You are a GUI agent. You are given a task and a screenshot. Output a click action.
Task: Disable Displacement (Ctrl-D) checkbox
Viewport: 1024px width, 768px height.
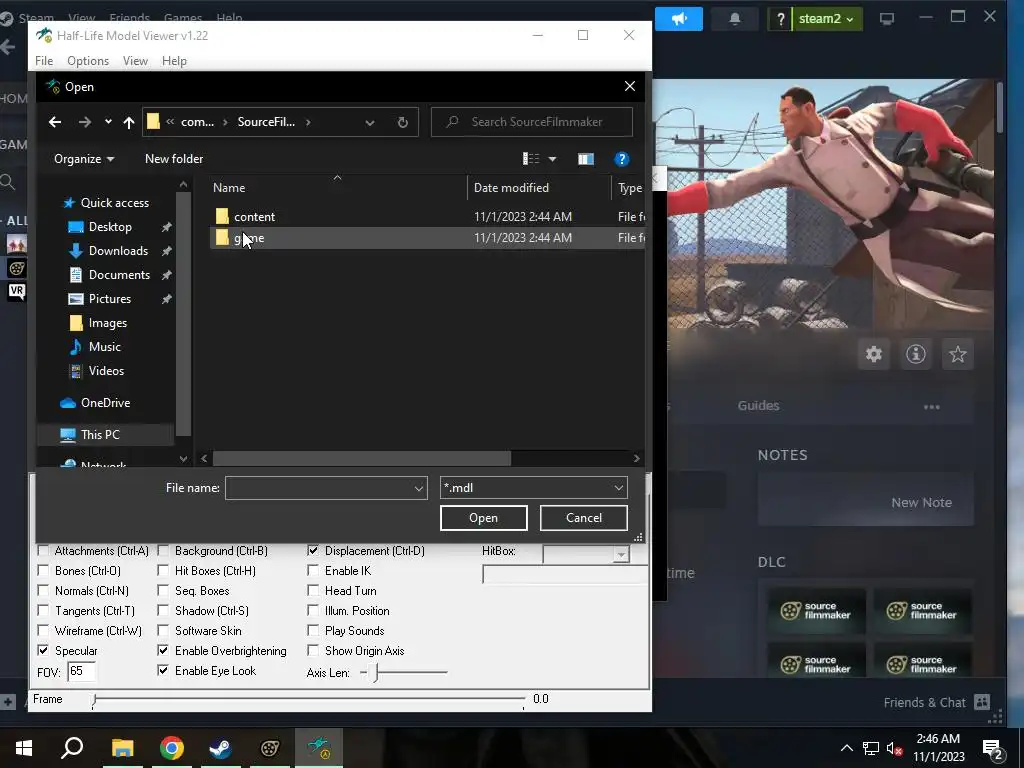(313, 551)
